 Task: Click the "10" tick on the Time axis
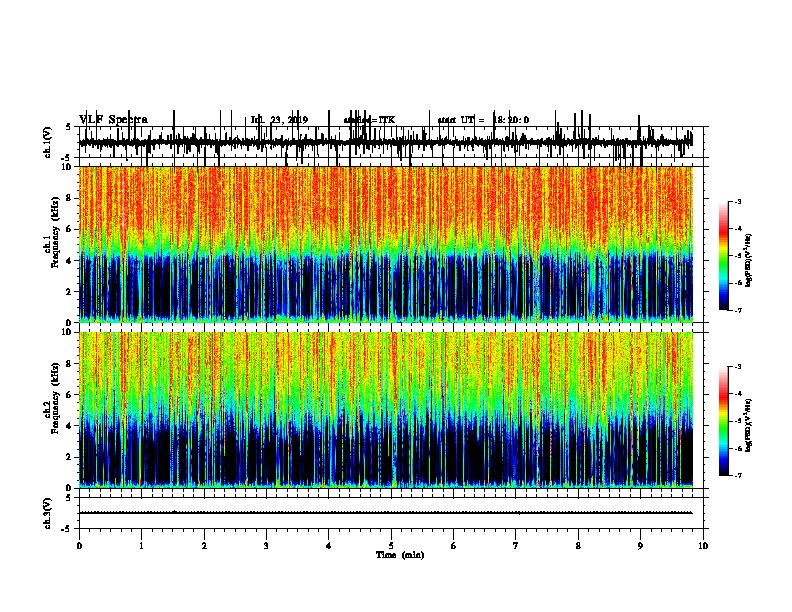(x=703, y=546)
